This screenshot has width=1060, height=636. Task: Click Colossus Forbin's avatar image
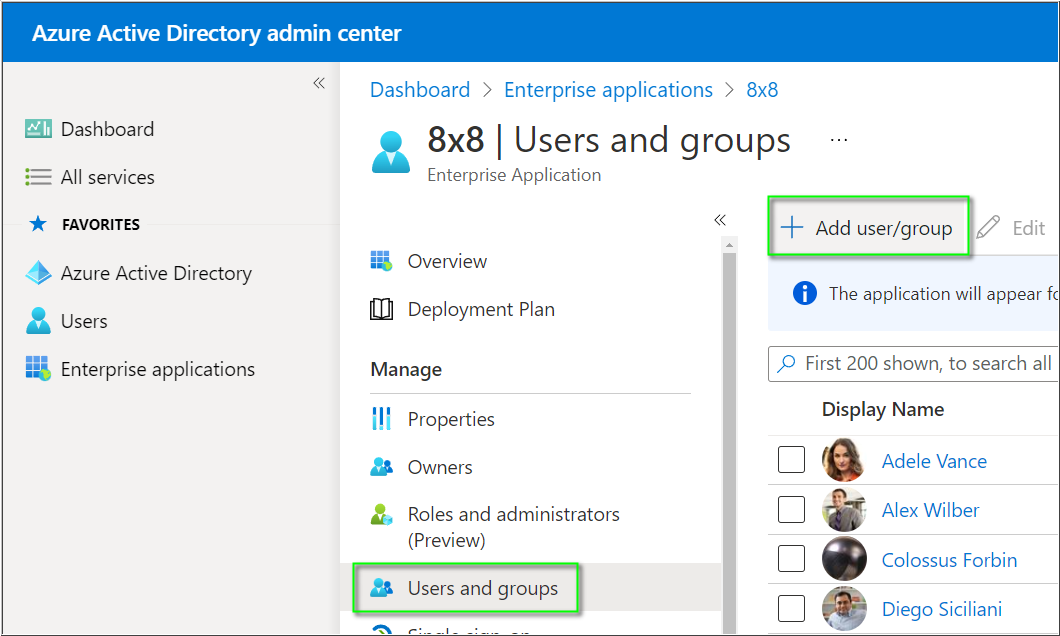[x=844, y=559]
